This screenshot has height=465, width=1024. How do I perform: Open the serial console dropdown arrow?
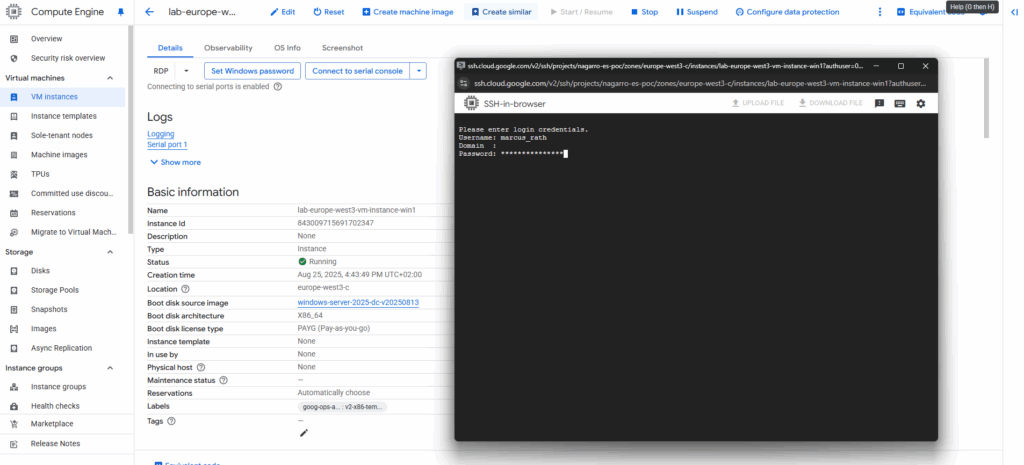[x=419, y=71]
